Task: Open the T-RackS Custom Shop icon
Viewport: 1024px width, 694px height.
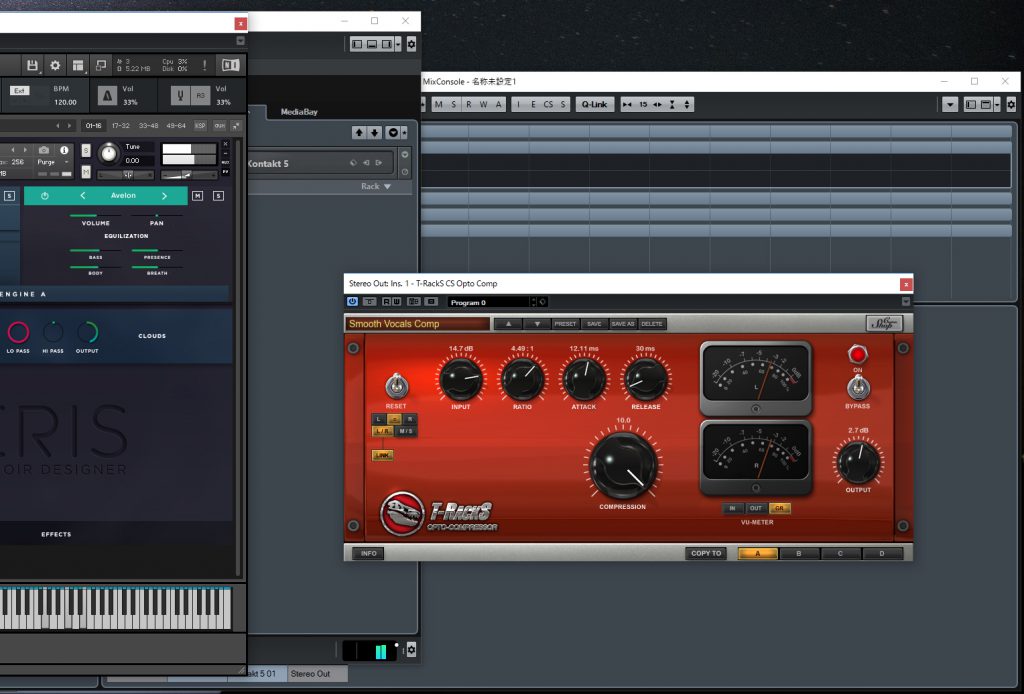Action: (x=884, y=323)
